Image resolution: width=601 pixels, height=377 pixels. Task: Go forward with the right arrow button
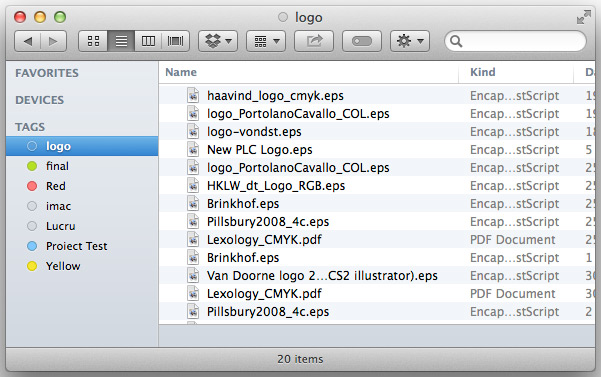click(53, 41)
